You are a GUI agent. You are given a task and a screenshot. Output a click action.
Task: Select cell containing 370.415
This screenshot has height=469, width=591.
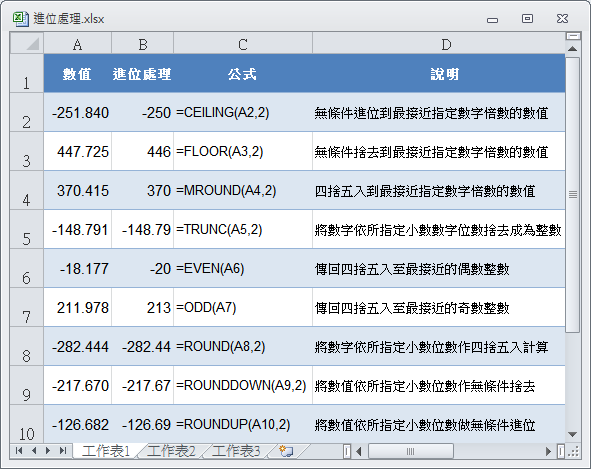click(77, 190)
